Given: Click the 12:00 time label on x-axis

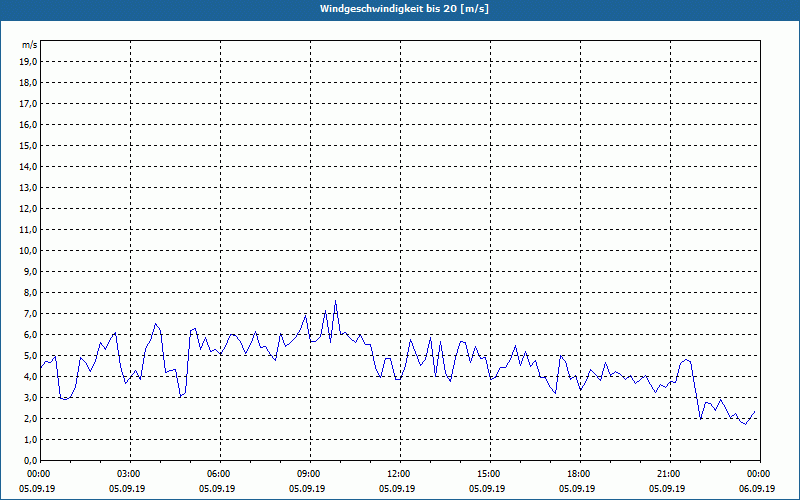Looking at the screenshot, I should [x=401, y=474].
